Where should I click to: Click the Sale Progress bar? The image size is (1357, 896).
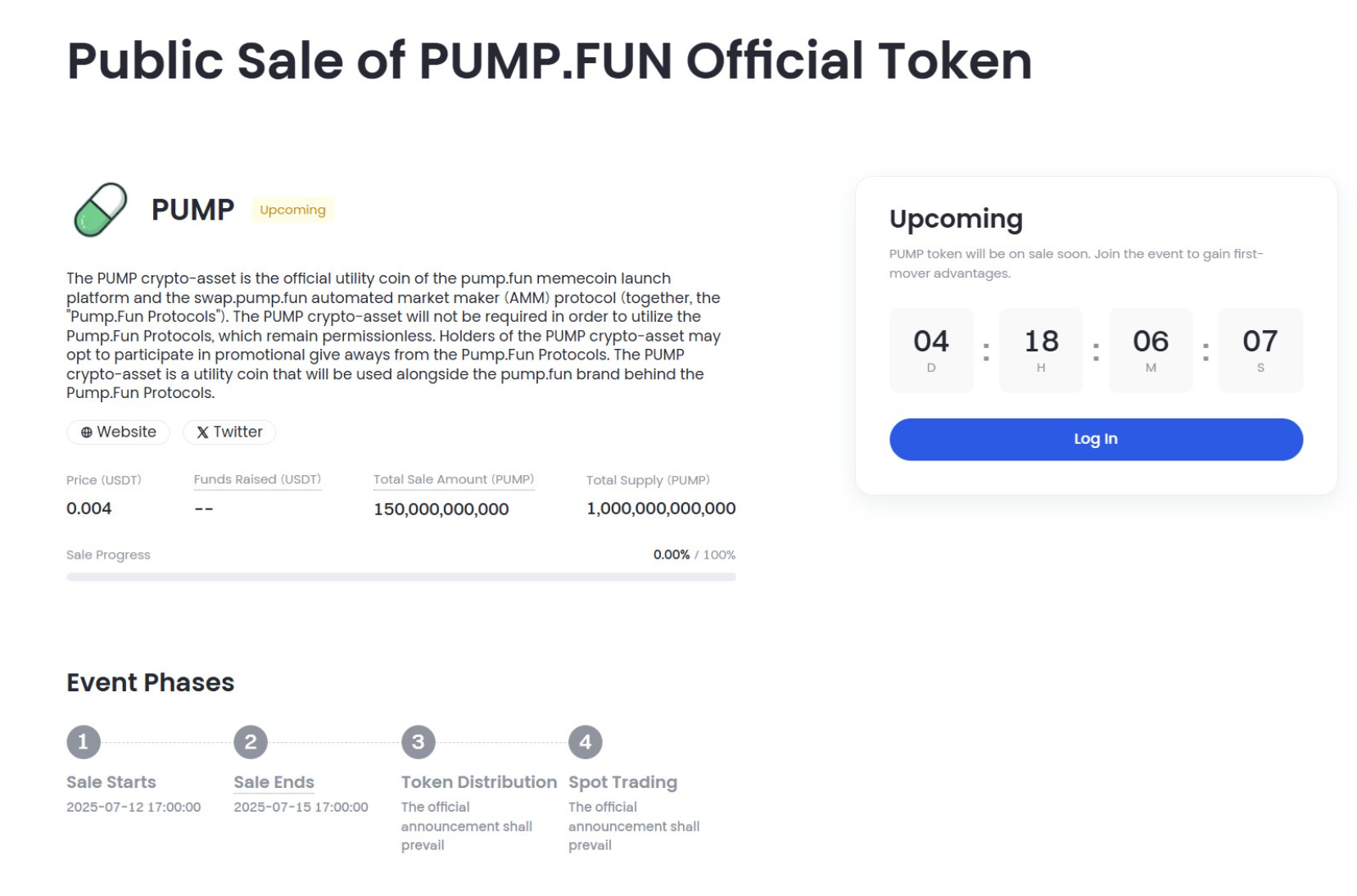(400, 577)
